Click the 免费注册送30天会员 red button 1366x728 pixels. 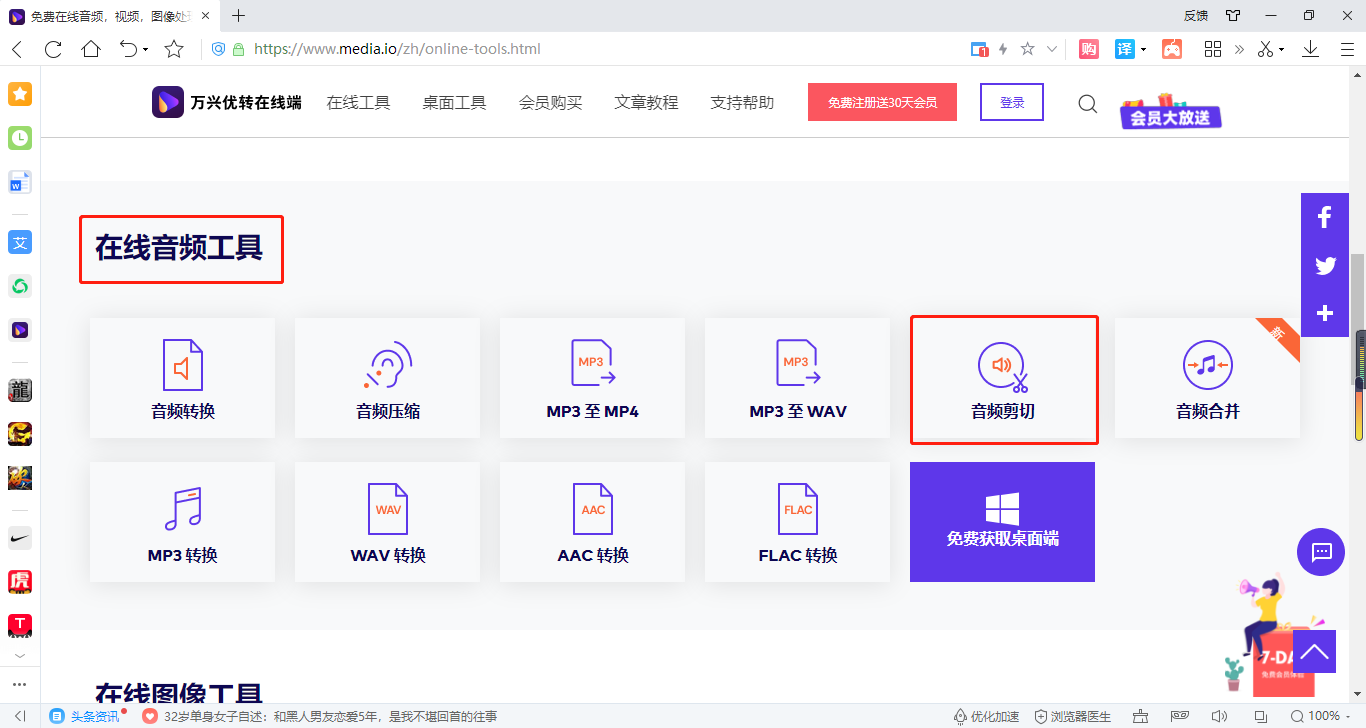click(881, 102)
